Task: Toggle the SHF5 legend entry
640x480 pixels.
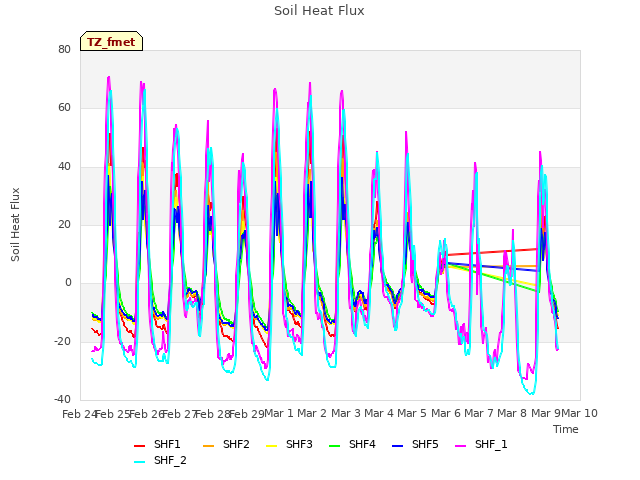Action: coord(415,444)
